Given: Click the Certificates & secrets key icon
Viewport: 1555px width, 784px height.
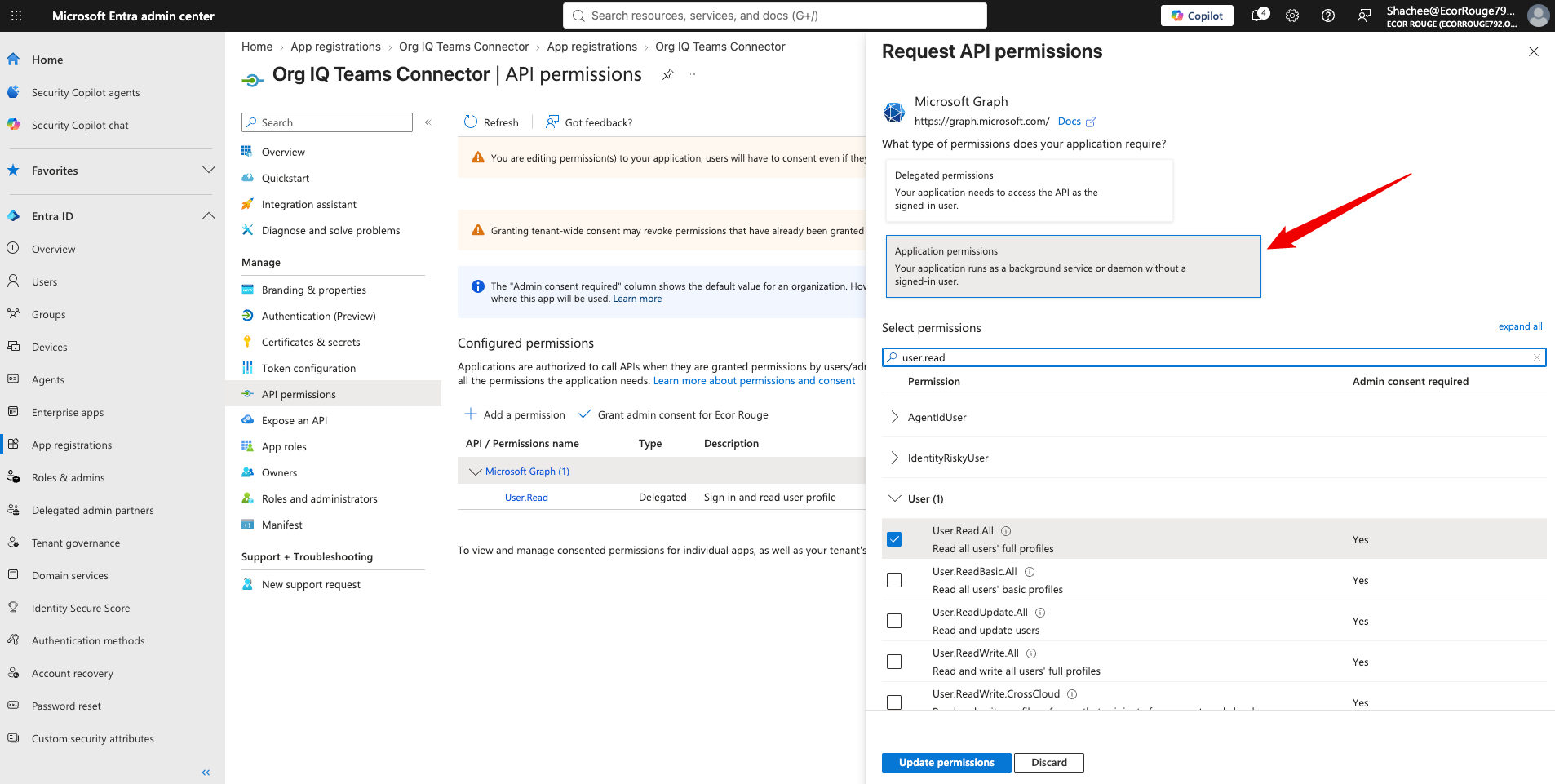Looking at the screenshot, I should [x=247, y=341].
